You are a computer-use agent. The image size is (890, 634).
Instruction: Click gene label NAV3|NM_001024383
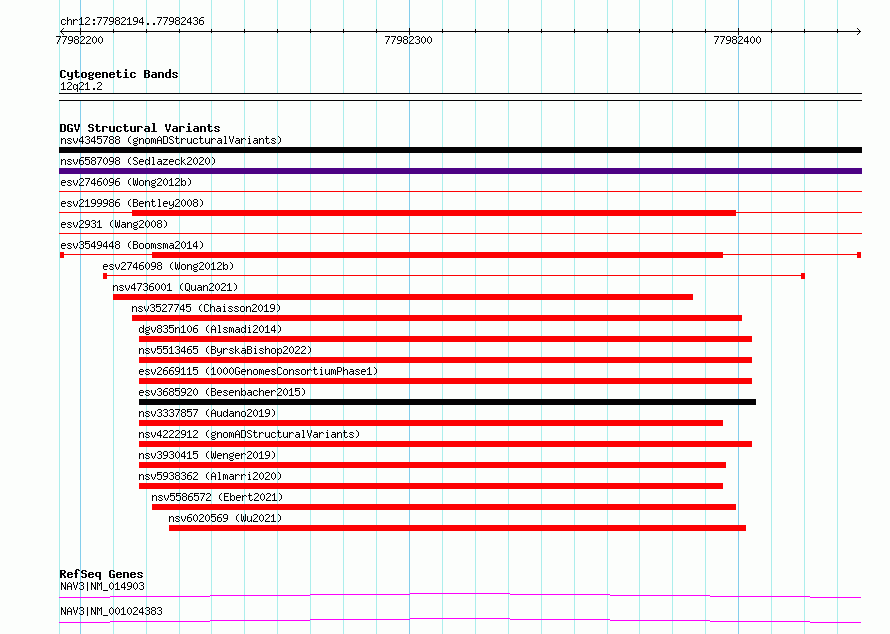pyautogui.click(x=111, y=611)
